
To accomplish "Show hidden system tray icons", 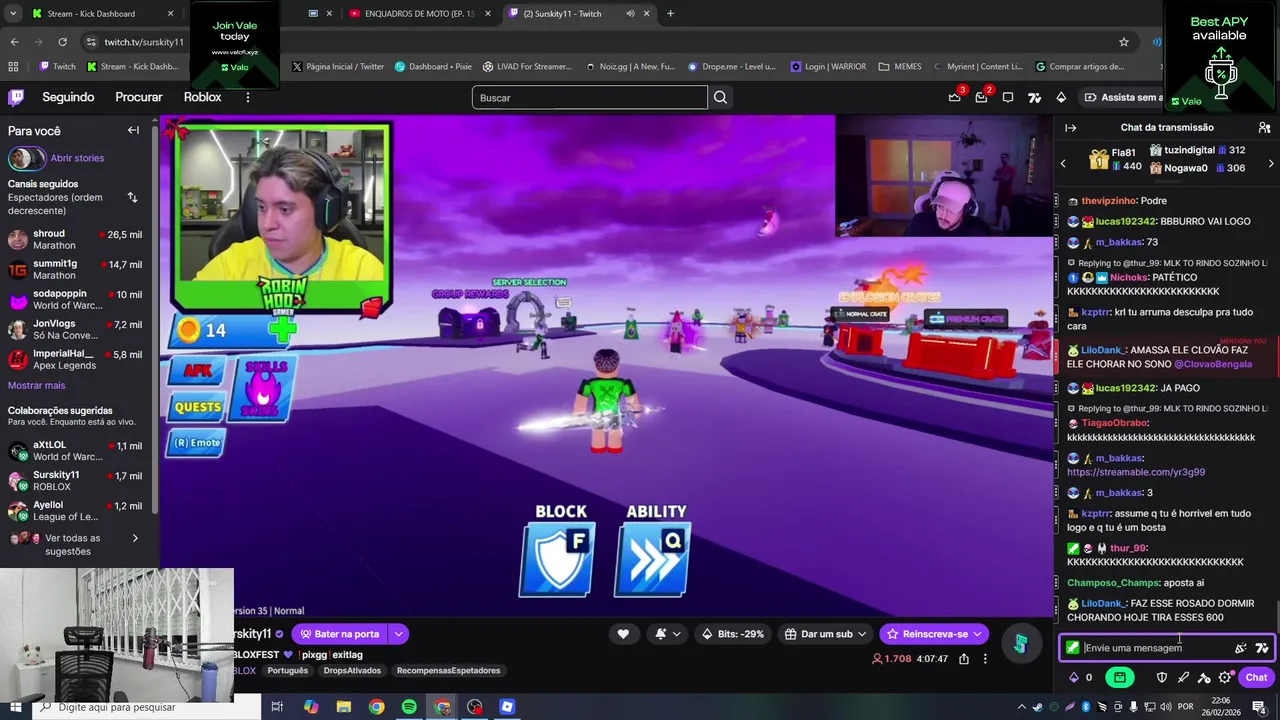I will tap(1020, 707).
